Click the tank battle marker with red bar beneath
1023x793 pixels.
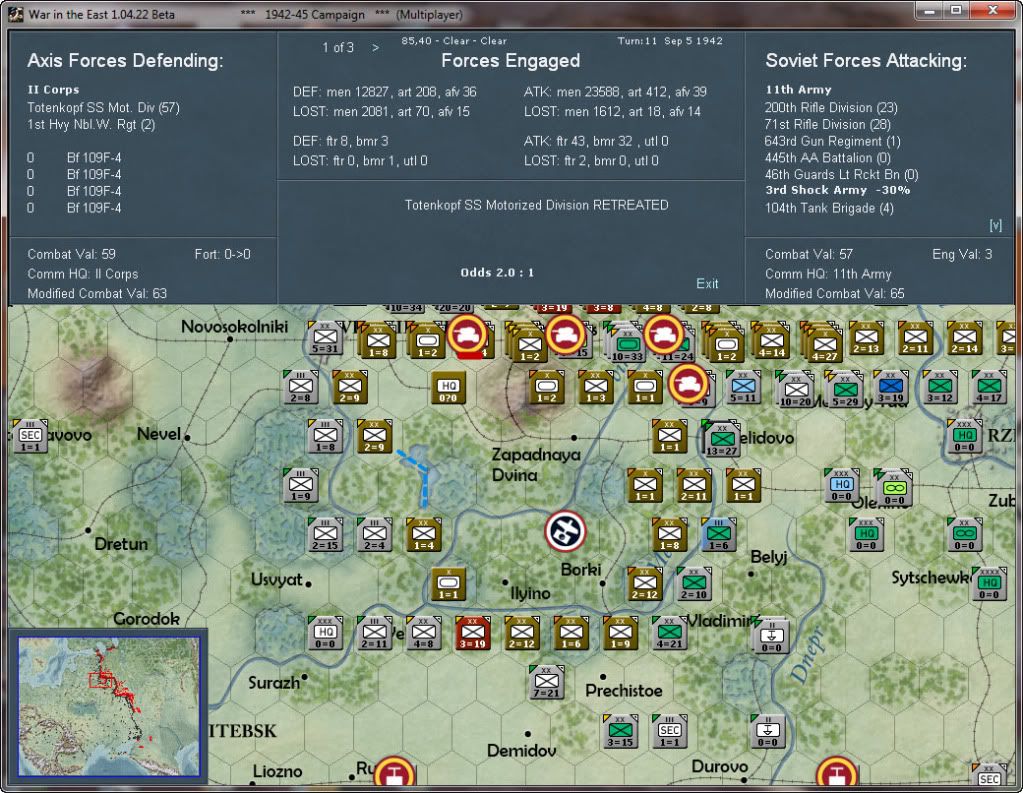[467, 335]
